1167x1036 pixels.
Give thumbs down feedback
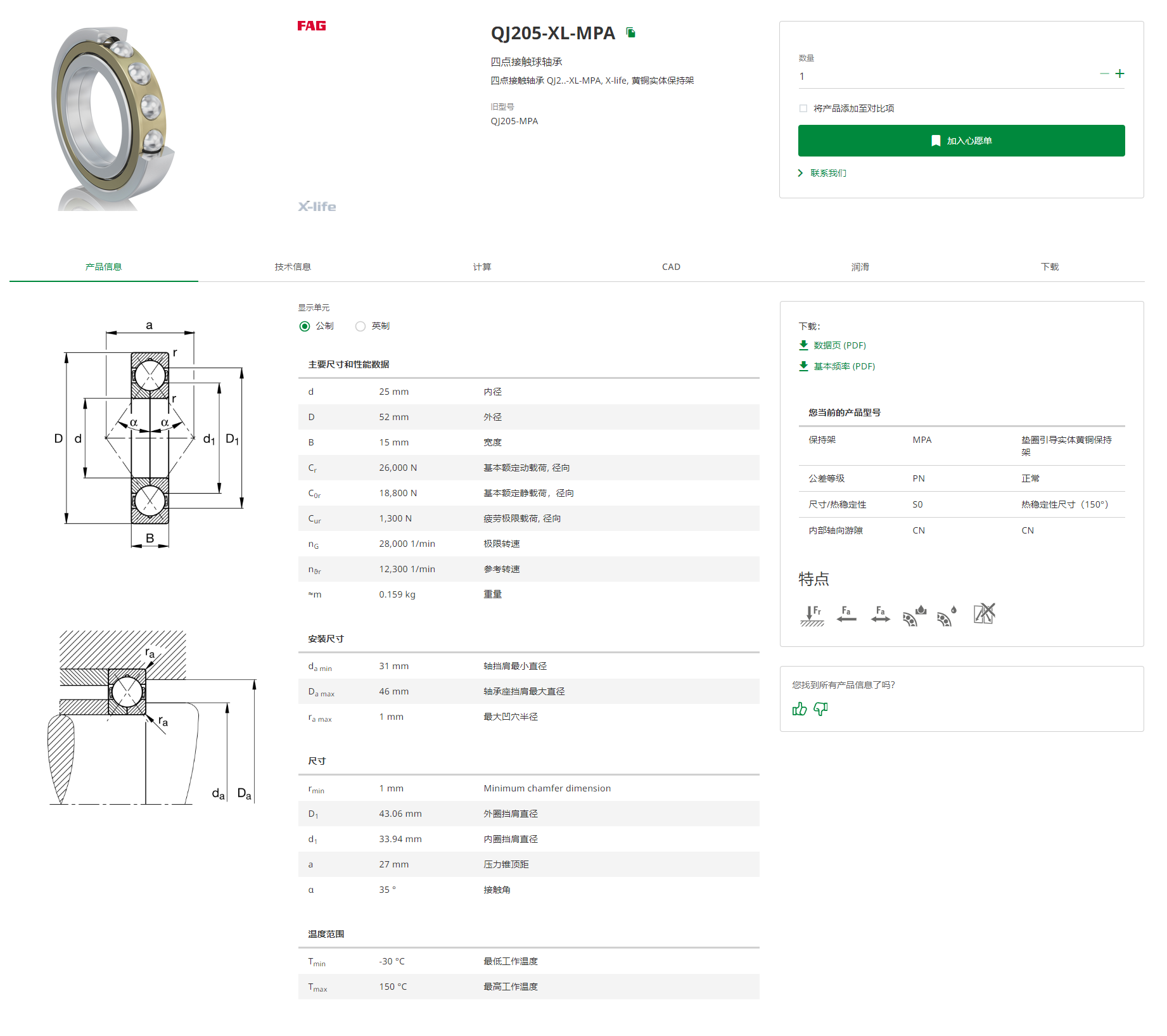tap(820, 709)
